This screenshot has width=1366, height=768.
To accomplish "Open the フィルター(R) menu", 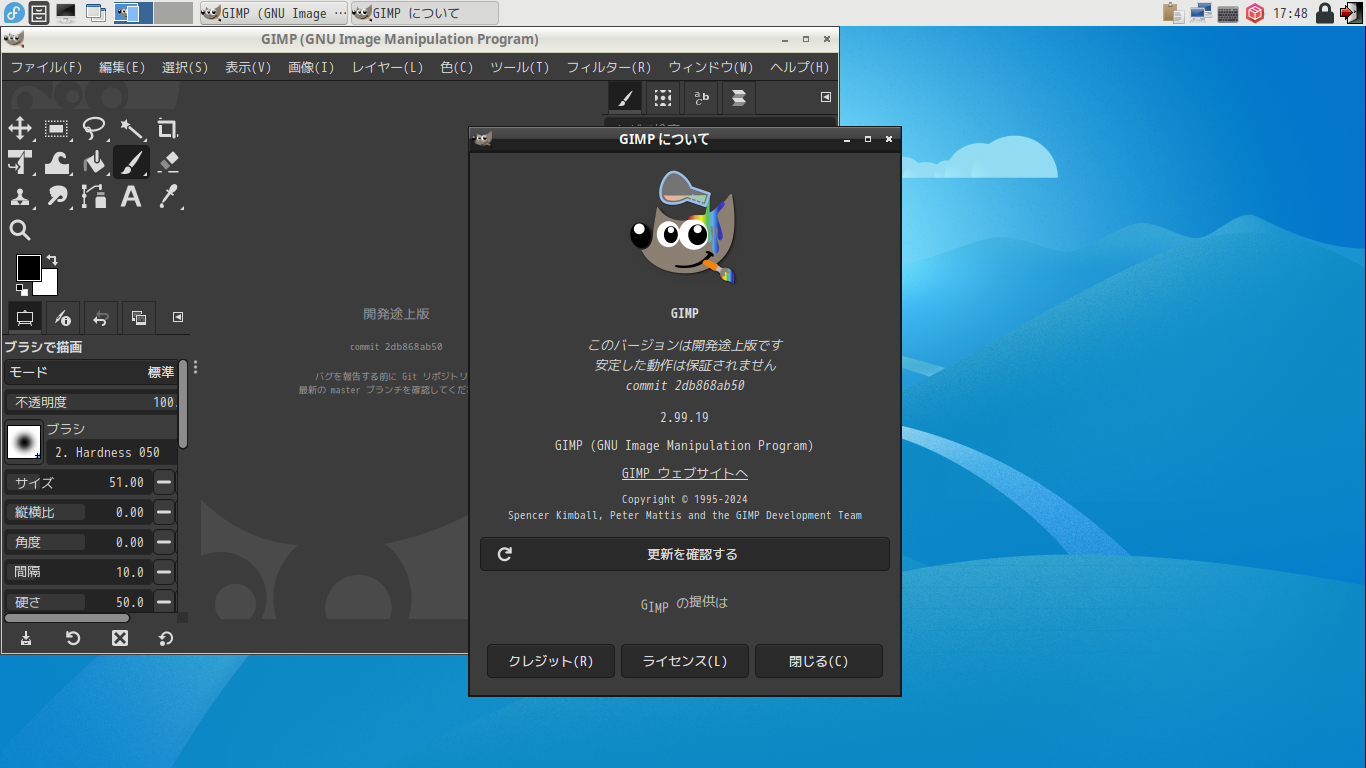I will coord(609,68).
